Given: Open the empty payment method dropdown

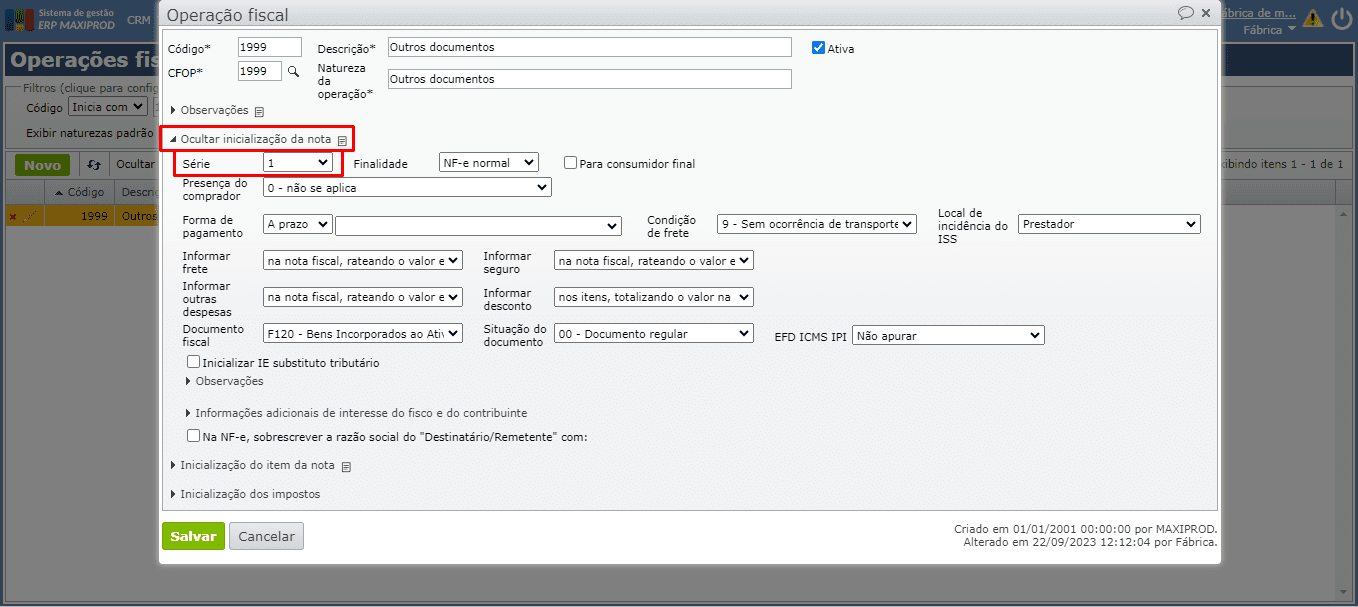Looking at the screenshot, I should tap(478, 225).
